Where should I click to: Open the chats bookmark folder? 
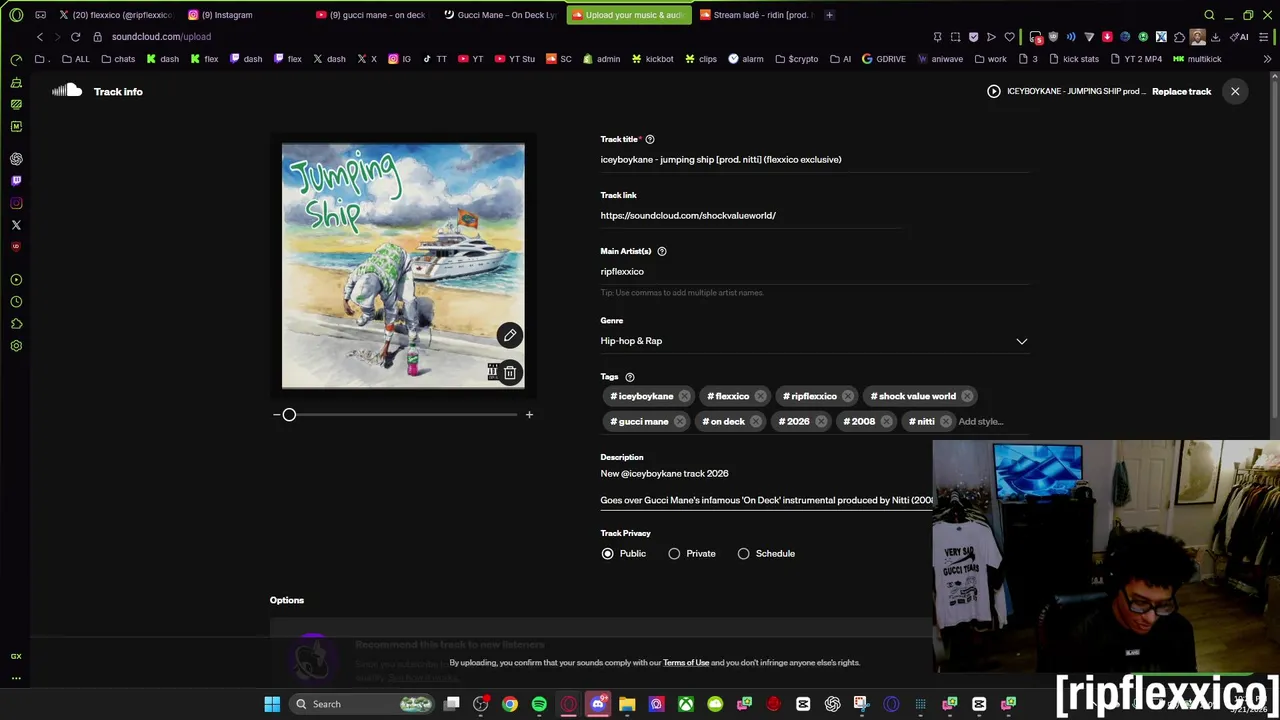[118, 59]
